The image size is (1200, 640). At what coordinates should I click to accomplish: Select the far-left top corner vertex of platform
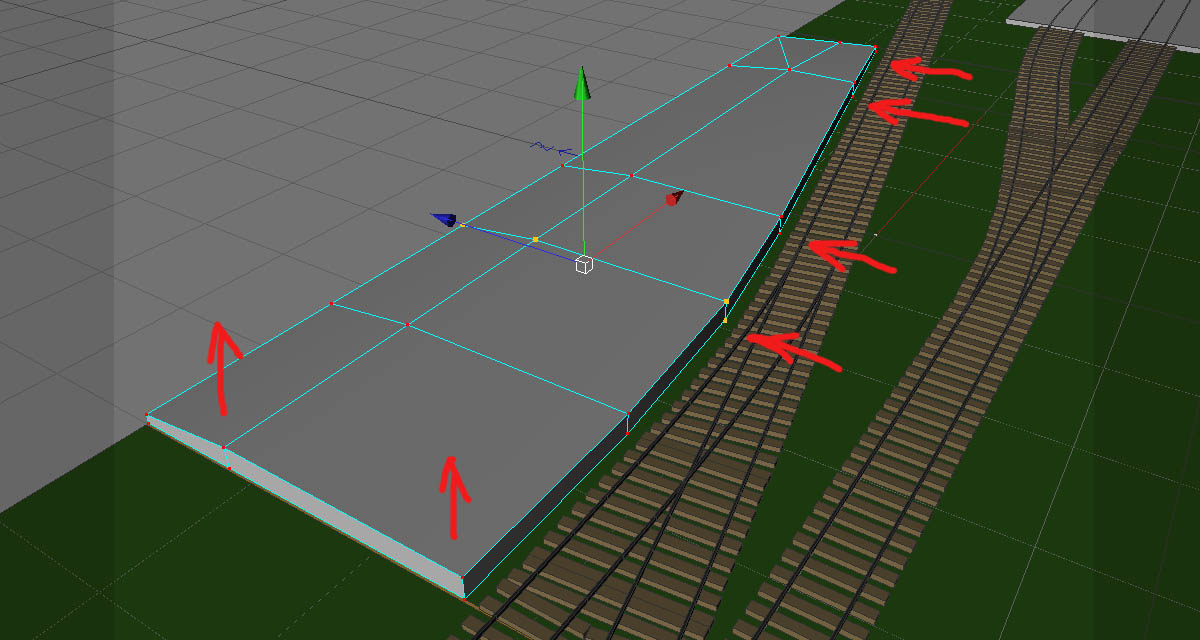click(x=148, y=414)
